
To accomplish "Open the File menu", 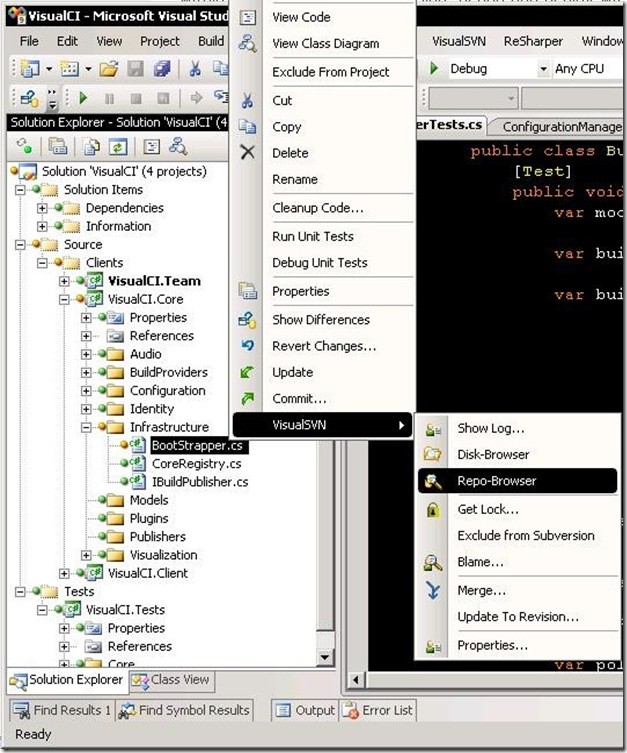I will [29, 41].
